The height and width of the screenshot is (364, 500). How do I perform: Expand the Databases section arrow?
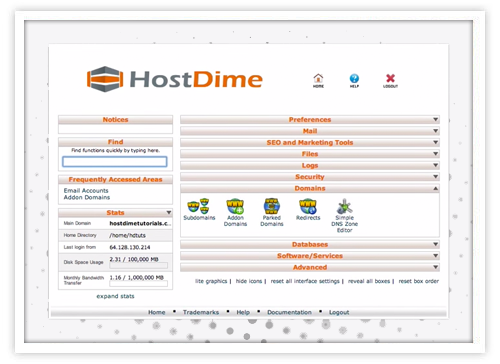coord(435,244)
